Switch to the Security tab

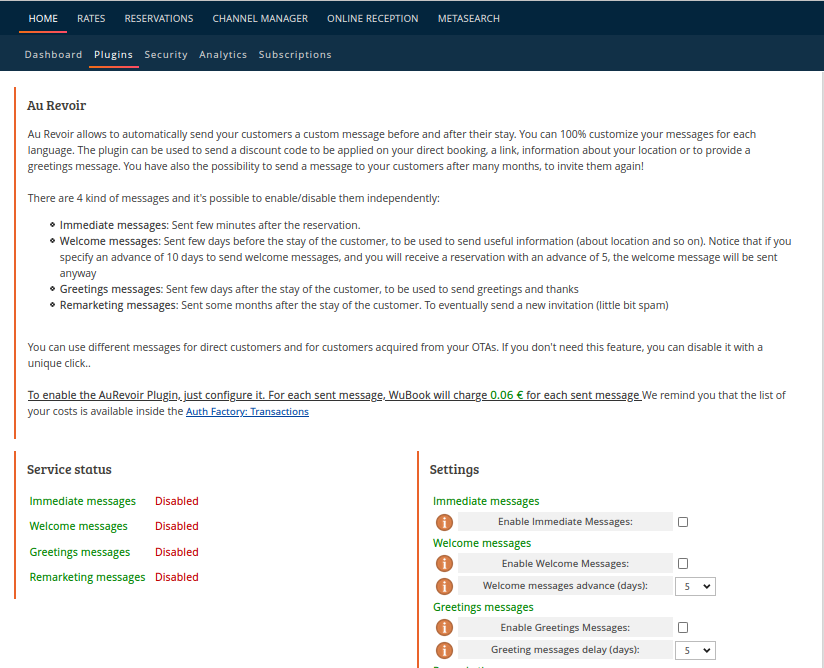pyautogui.click(x=166, y=55)
